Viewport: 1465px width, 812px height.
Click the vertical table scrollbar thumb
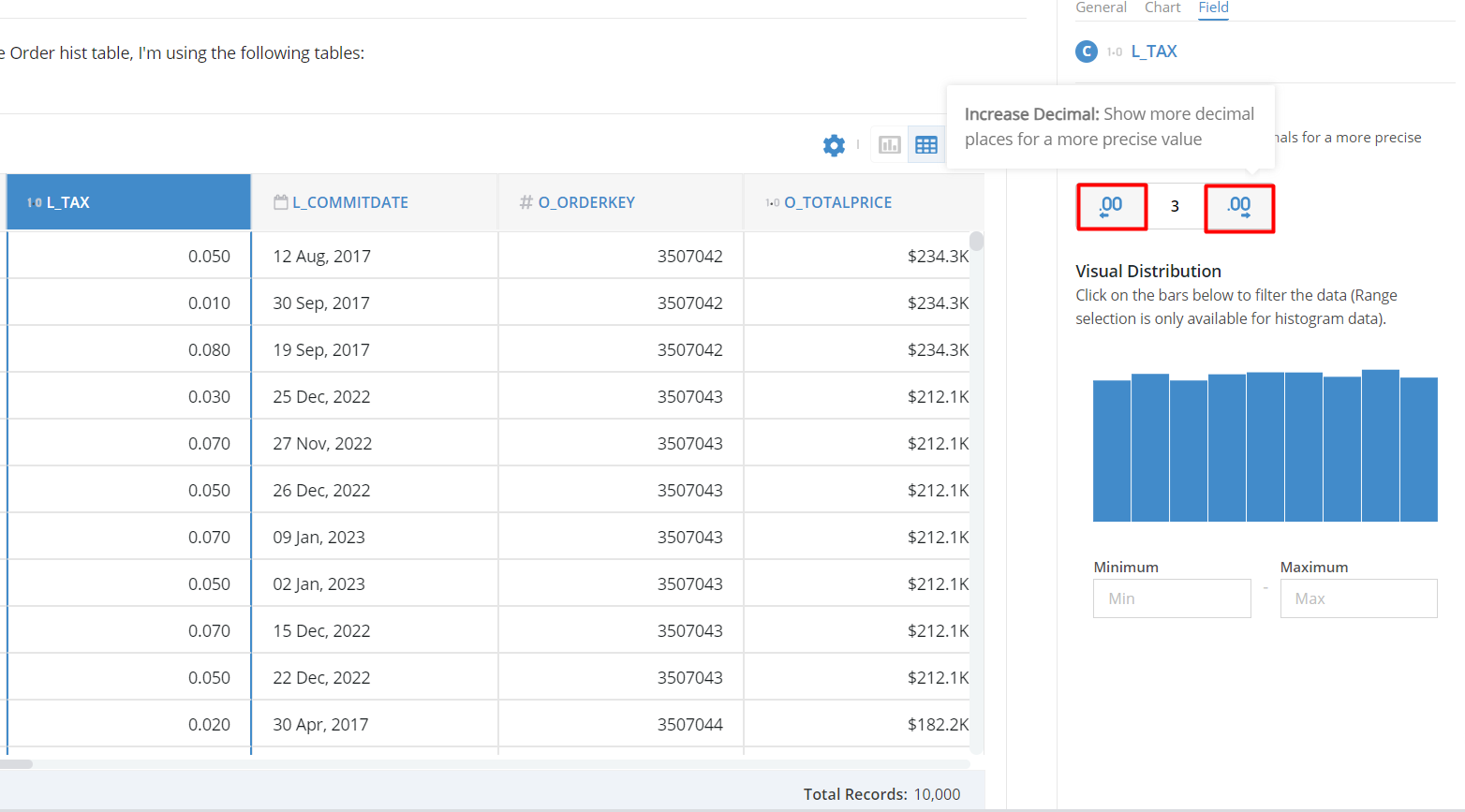coord(977,241)
